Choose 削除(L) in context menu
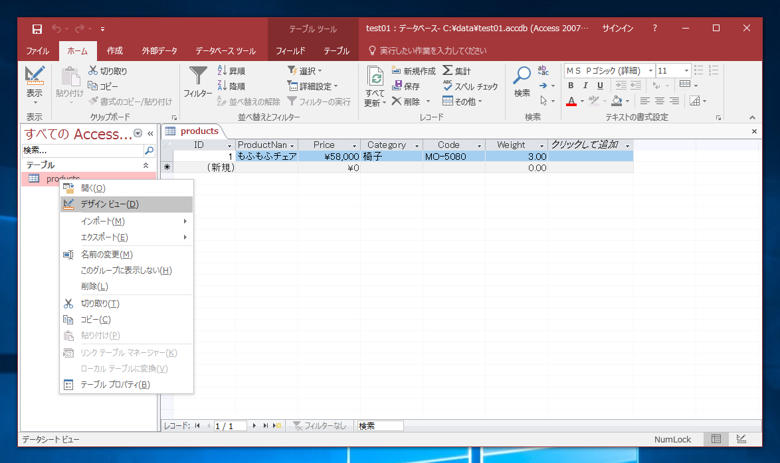The width and height of the screenshot is (780, 463). [x=126, y=286]
